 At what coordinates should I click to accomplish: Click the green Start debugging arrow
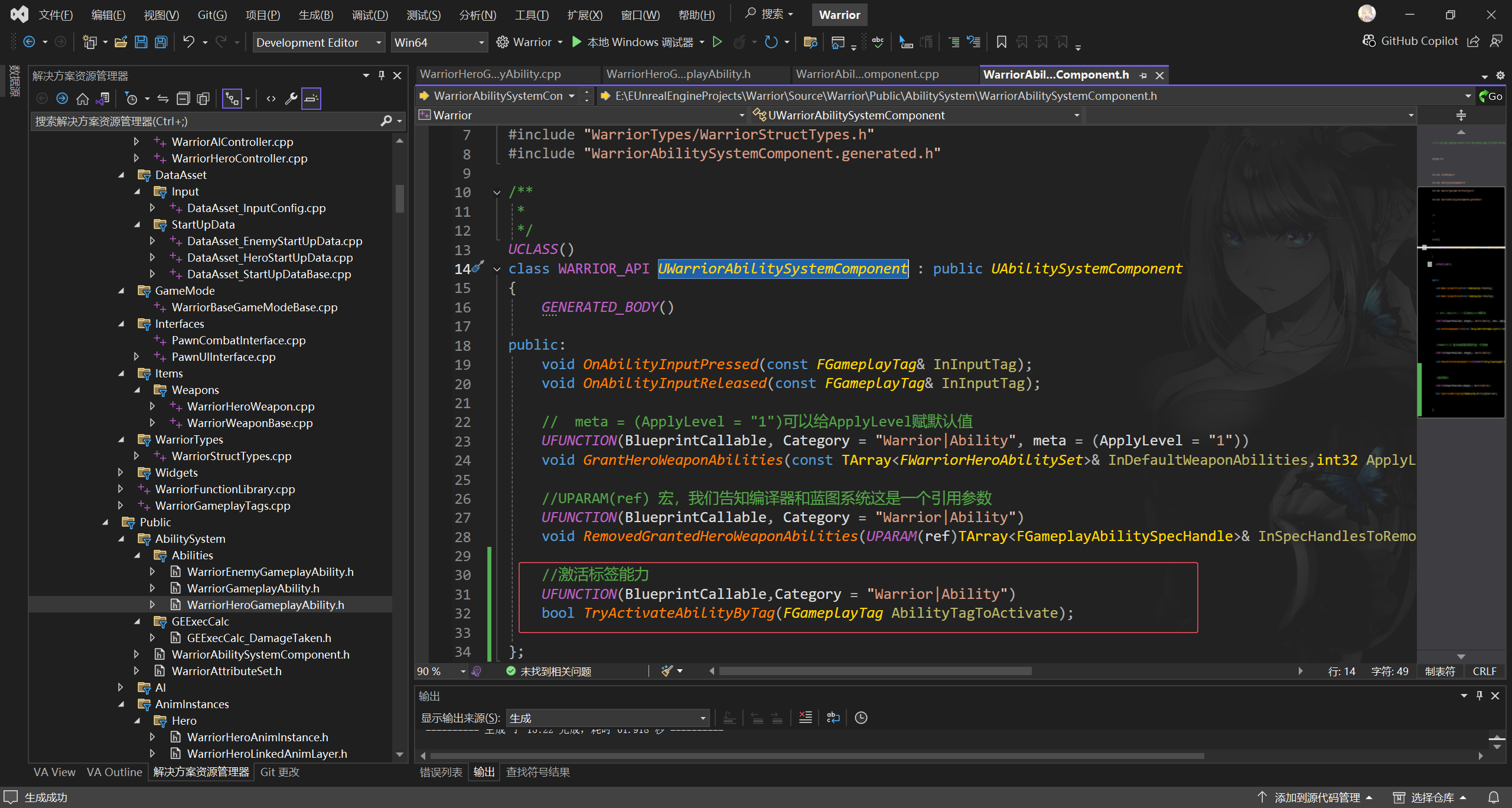click(577, 42)
